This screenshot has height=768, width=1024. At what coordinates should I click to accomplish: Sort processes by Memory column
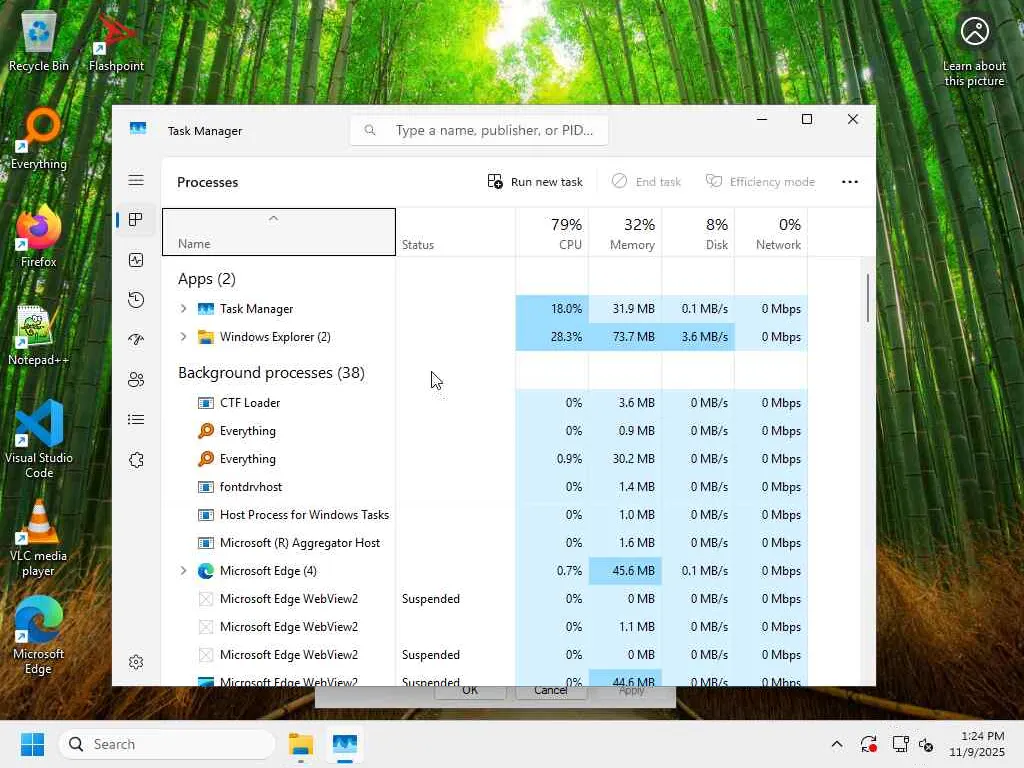pos(625,232)
